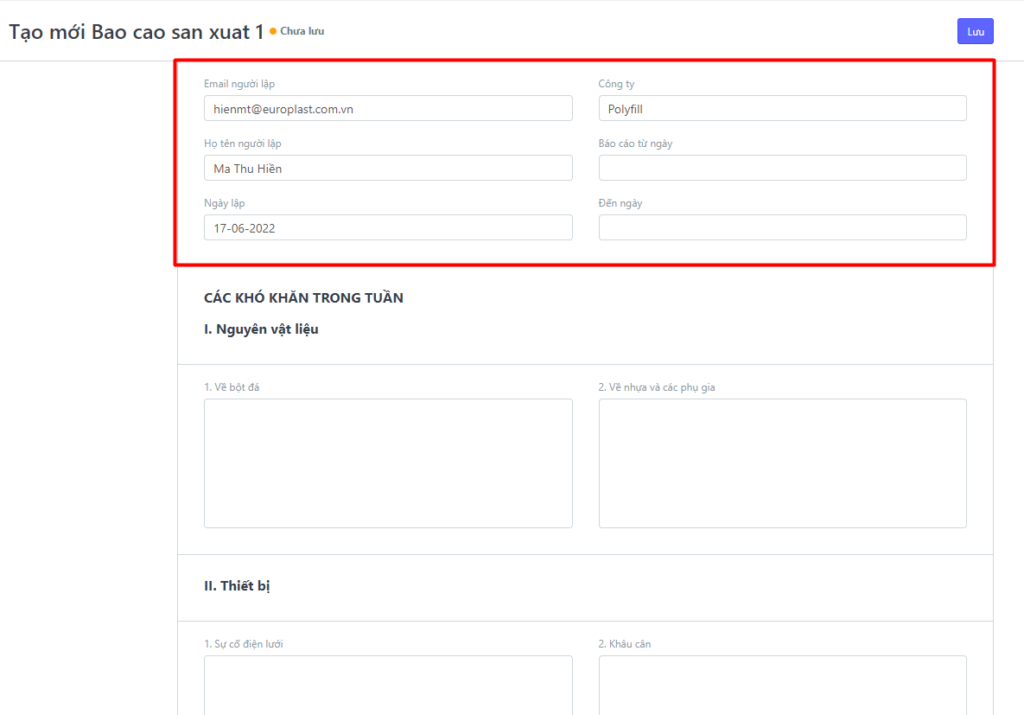Click the page title Tạo mới Bao cao san xuat 1

tap(136, 32)
